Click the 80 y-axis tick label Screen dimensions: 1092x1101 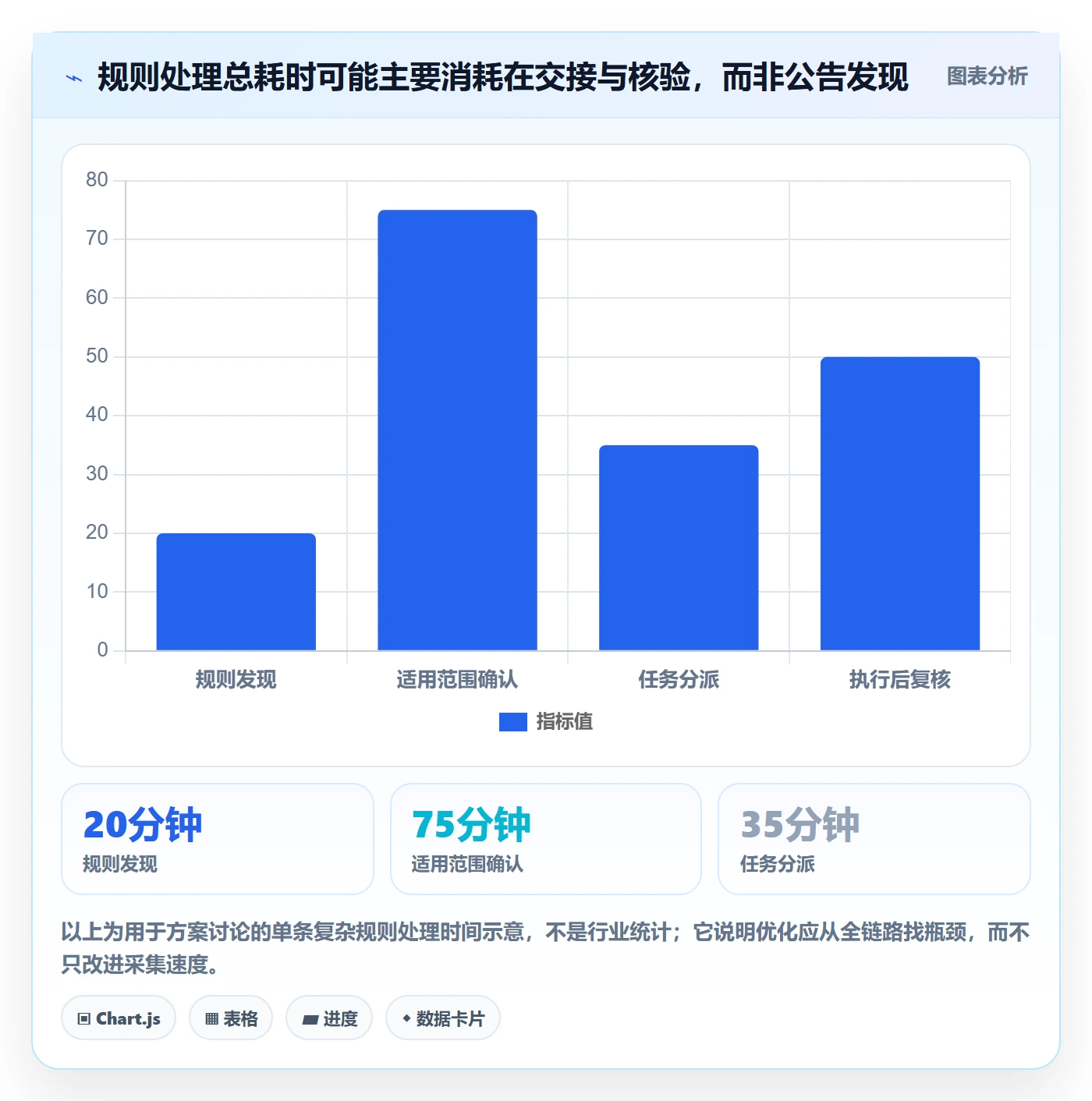pos(97,180)
